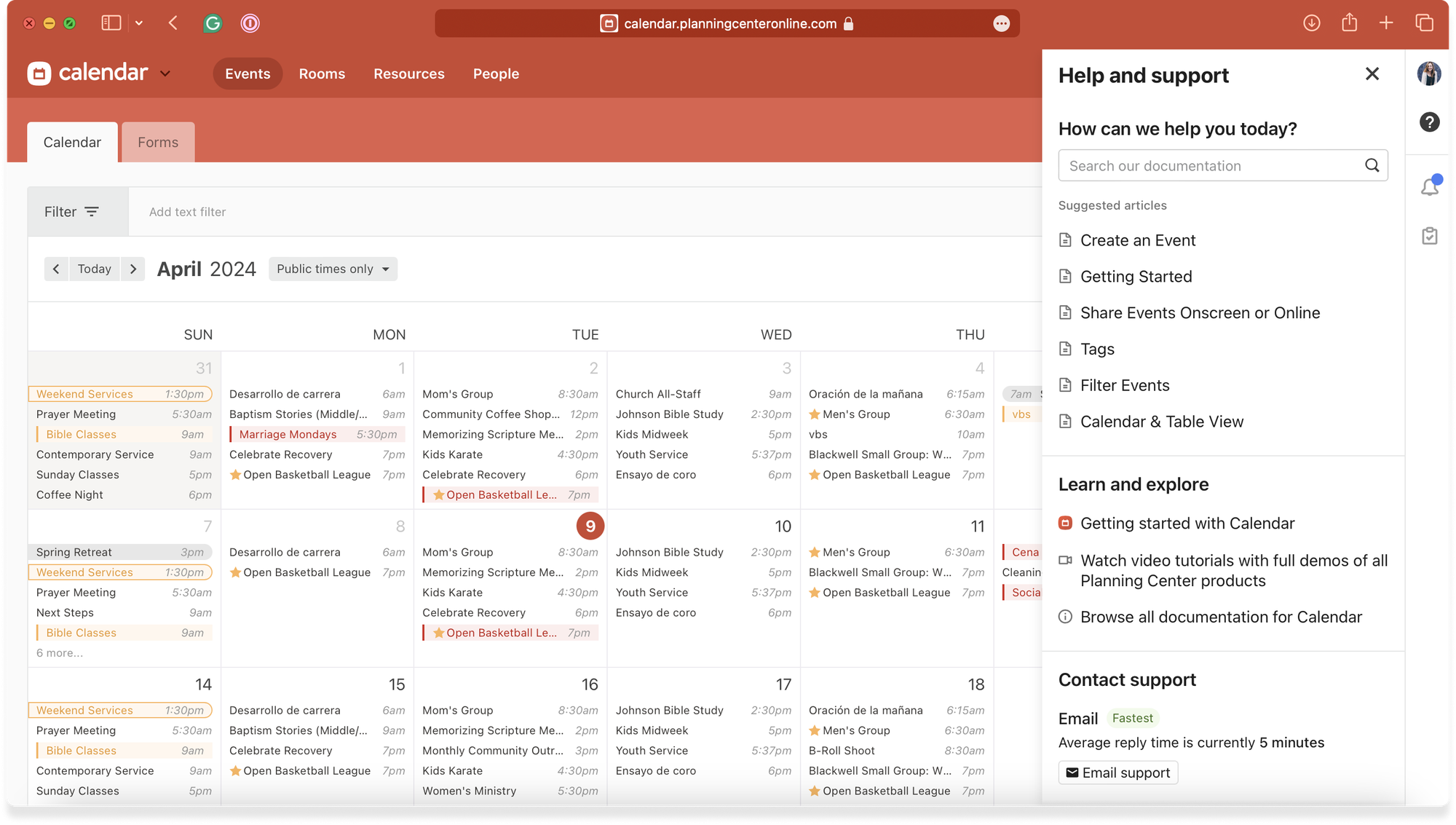The height and width of the screenshot is (825, 1456).
Task: Click the Email support button
Action: [1117, 773]
